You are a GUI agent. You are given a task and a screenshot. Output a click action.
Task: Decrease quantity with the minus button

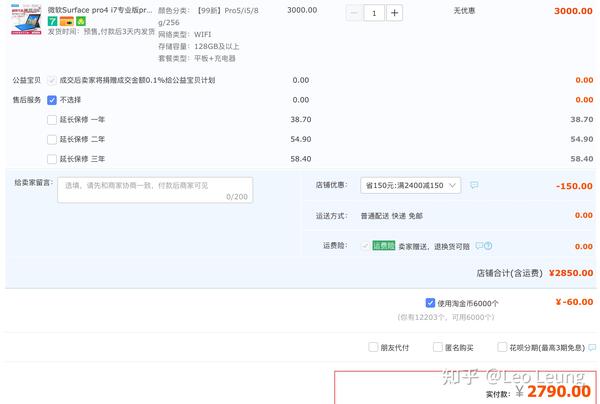click(x=354, y=13)
